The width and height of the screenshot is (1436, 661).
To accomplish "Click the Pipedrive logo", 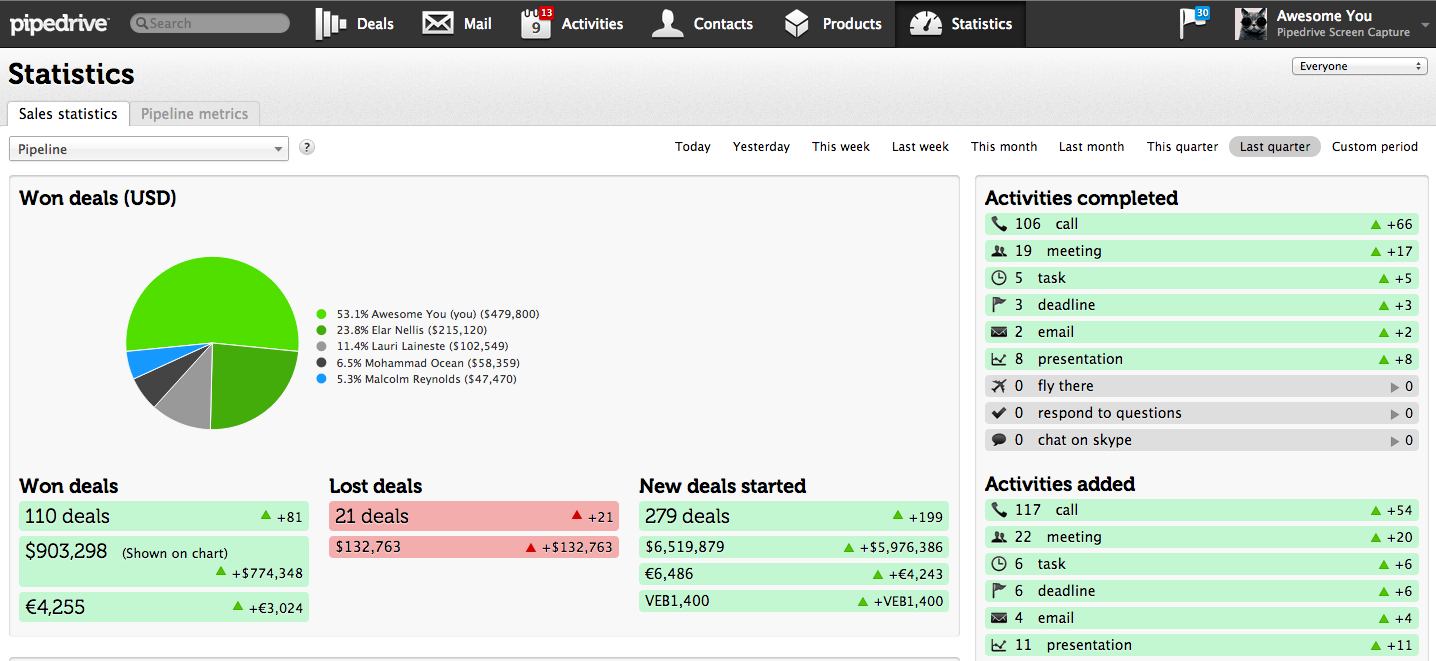I will 60,24.
